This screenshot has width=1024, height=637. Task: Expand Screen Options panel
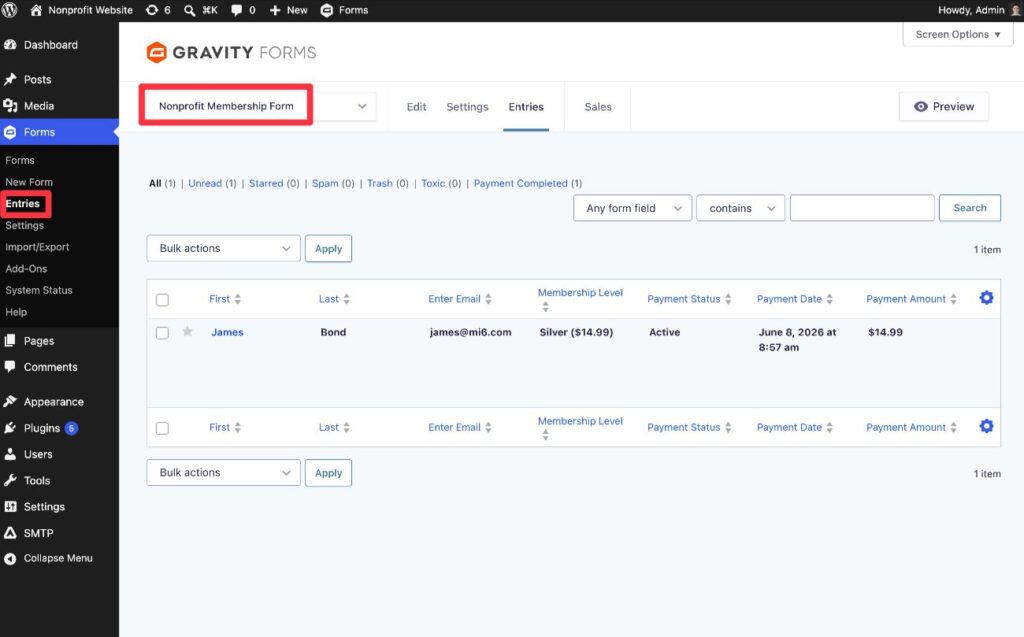coord(957,34)
